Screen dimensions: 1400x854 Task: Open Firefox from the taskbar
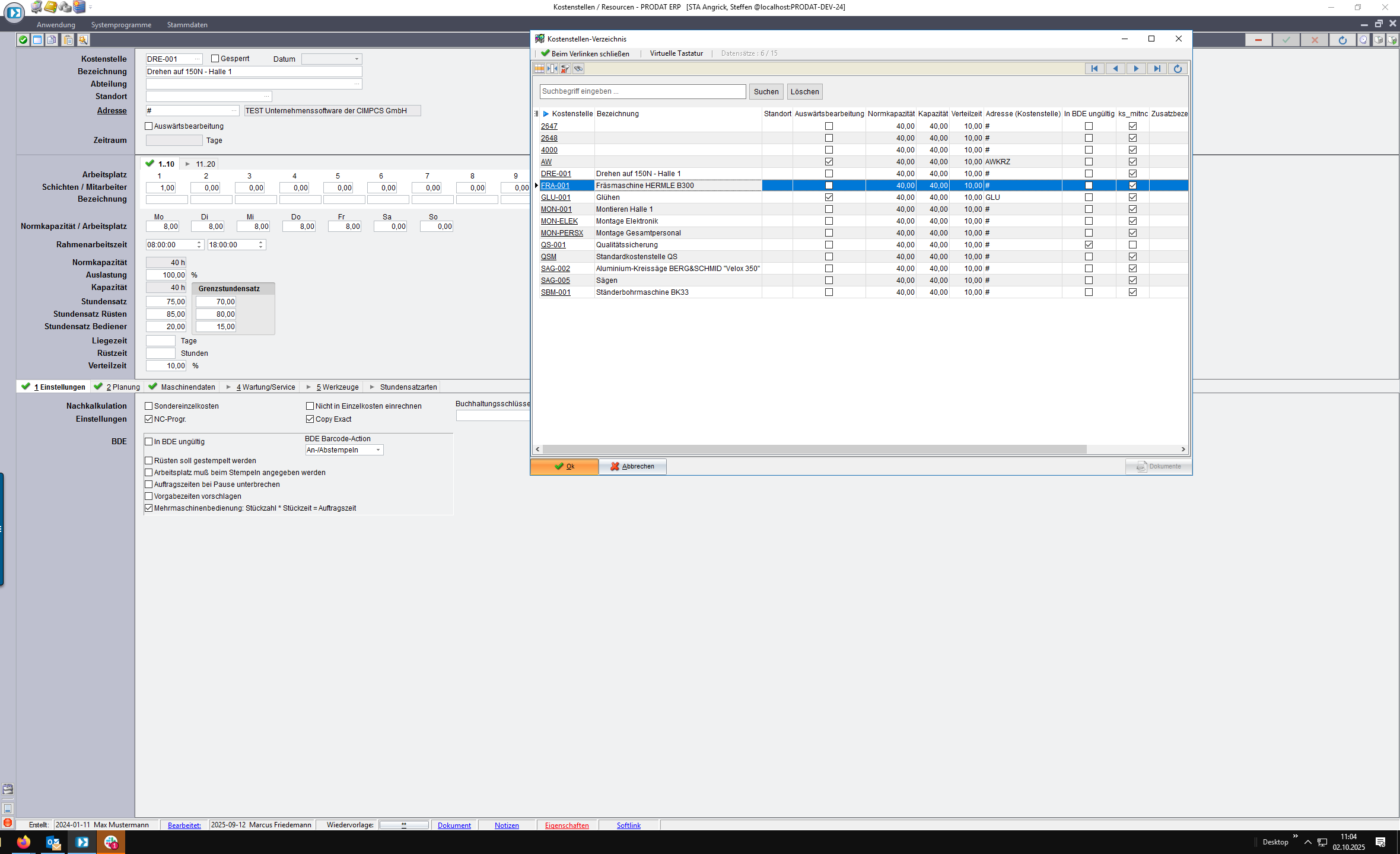(x=24, y=842)
